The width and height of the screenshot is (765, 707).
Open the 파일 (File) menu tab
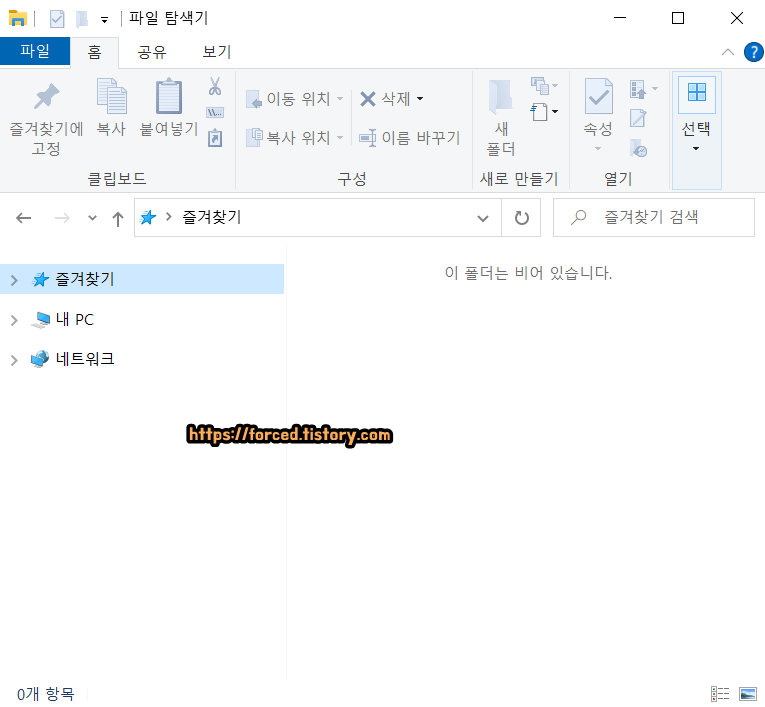35,51
